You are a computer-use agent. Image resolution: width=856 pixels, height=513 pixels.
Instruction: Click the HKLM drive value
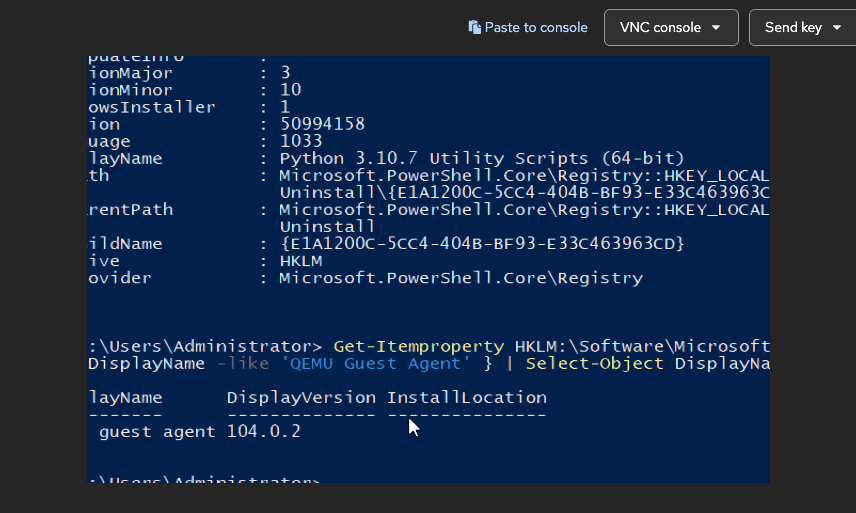tap(301, 261)
